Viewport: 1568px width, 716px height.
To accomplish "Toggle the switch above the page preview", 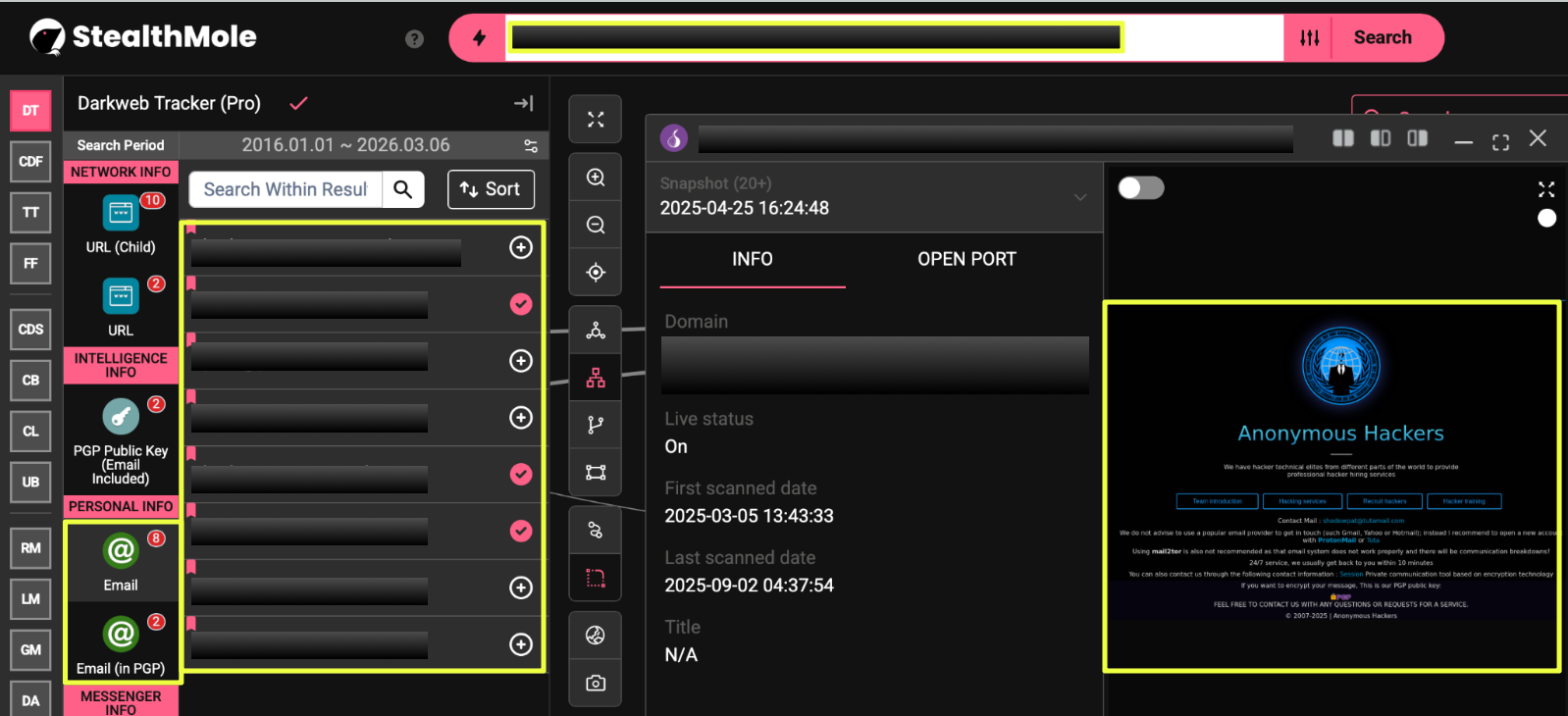I will coord(1140,188).
